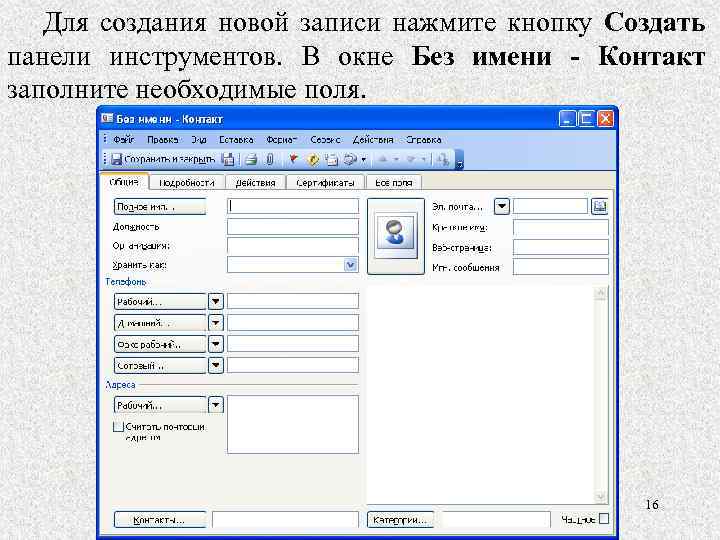720x540 pixels.
Task: Click the Организация input field
Action: point(293,245)
